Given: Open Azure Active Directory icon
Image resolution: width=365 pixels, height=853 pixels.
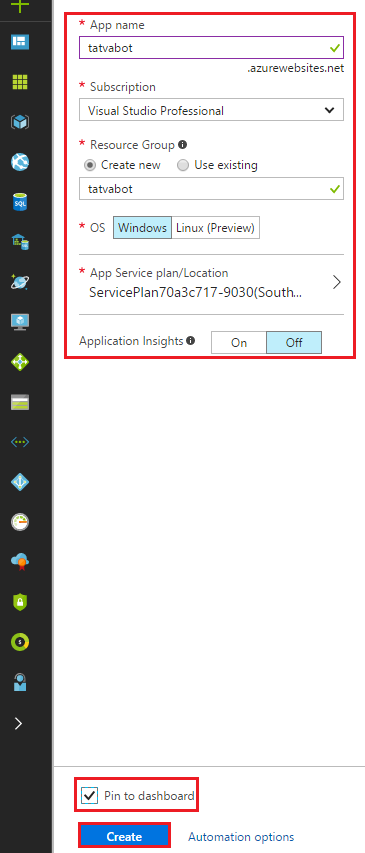Looking at the screenshot, I should pyautogui.click(x=20, y=482).
